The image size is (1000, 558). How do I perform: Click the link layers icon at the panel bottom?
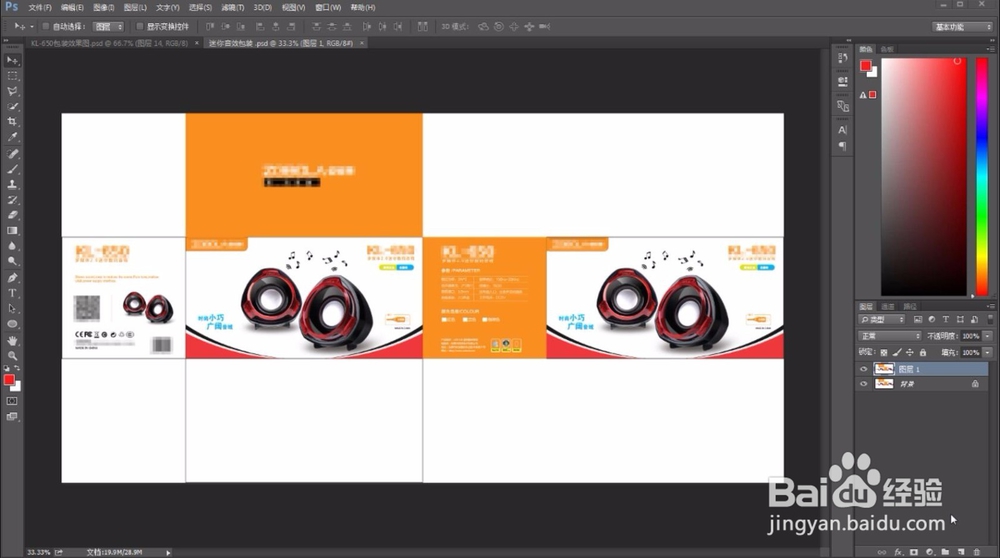click(x=882, y=552)
